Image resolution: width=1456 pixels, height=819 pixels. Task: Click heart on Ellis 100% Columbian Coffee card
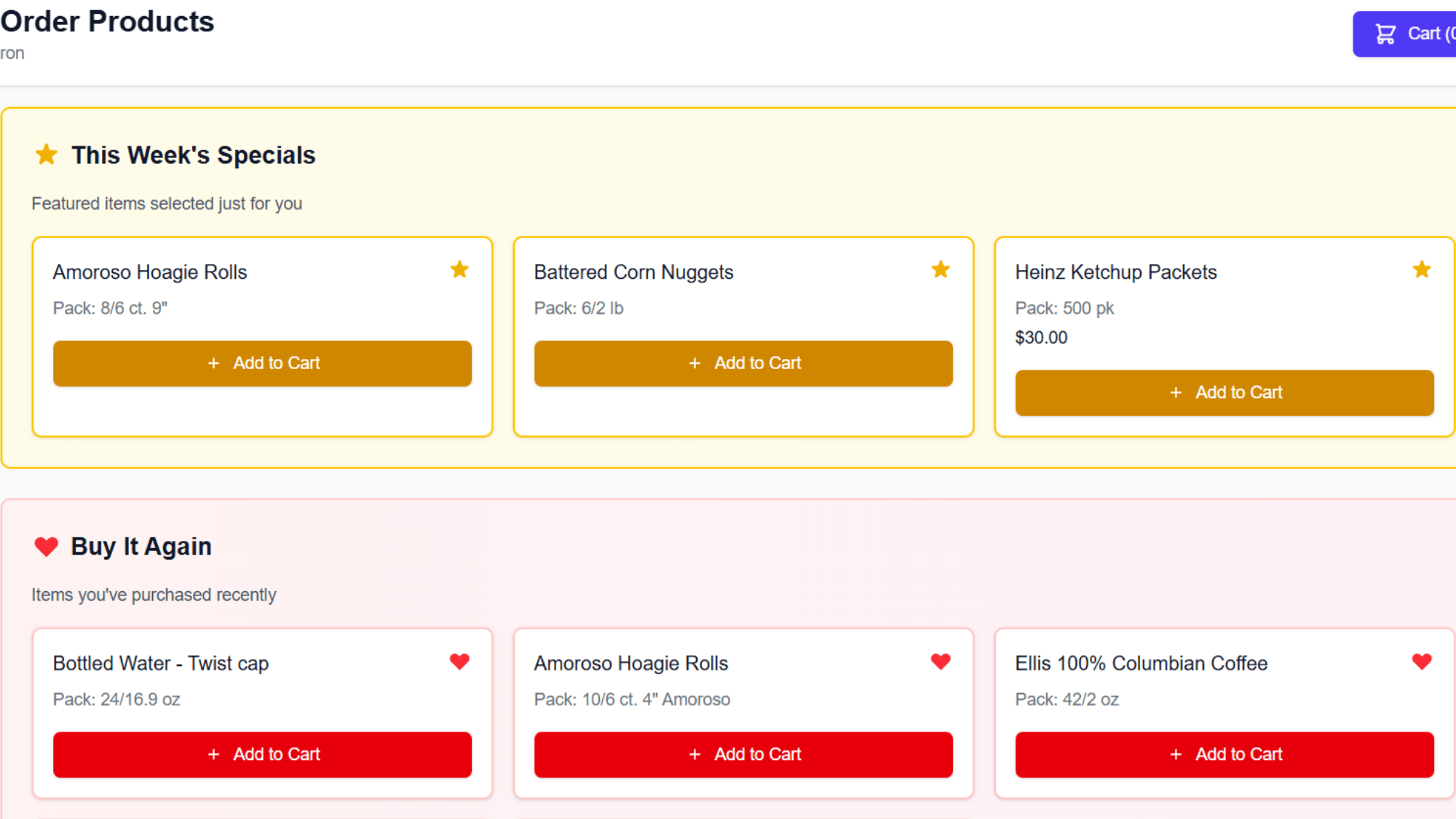pos(1422,661)
